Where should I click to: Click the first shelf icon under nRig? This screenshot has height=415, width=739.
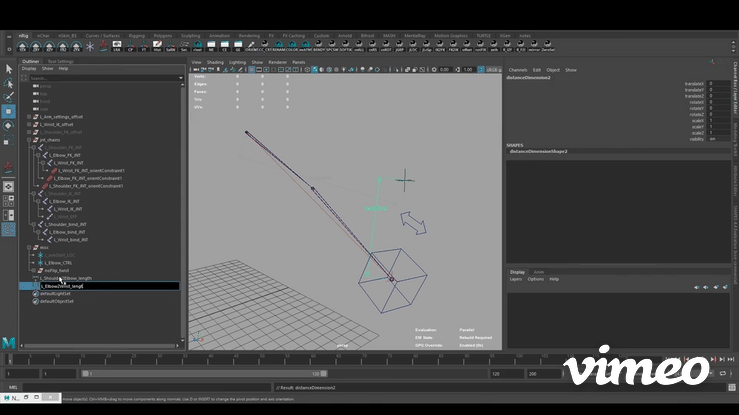pyautogui.click(x=23, y=46)
